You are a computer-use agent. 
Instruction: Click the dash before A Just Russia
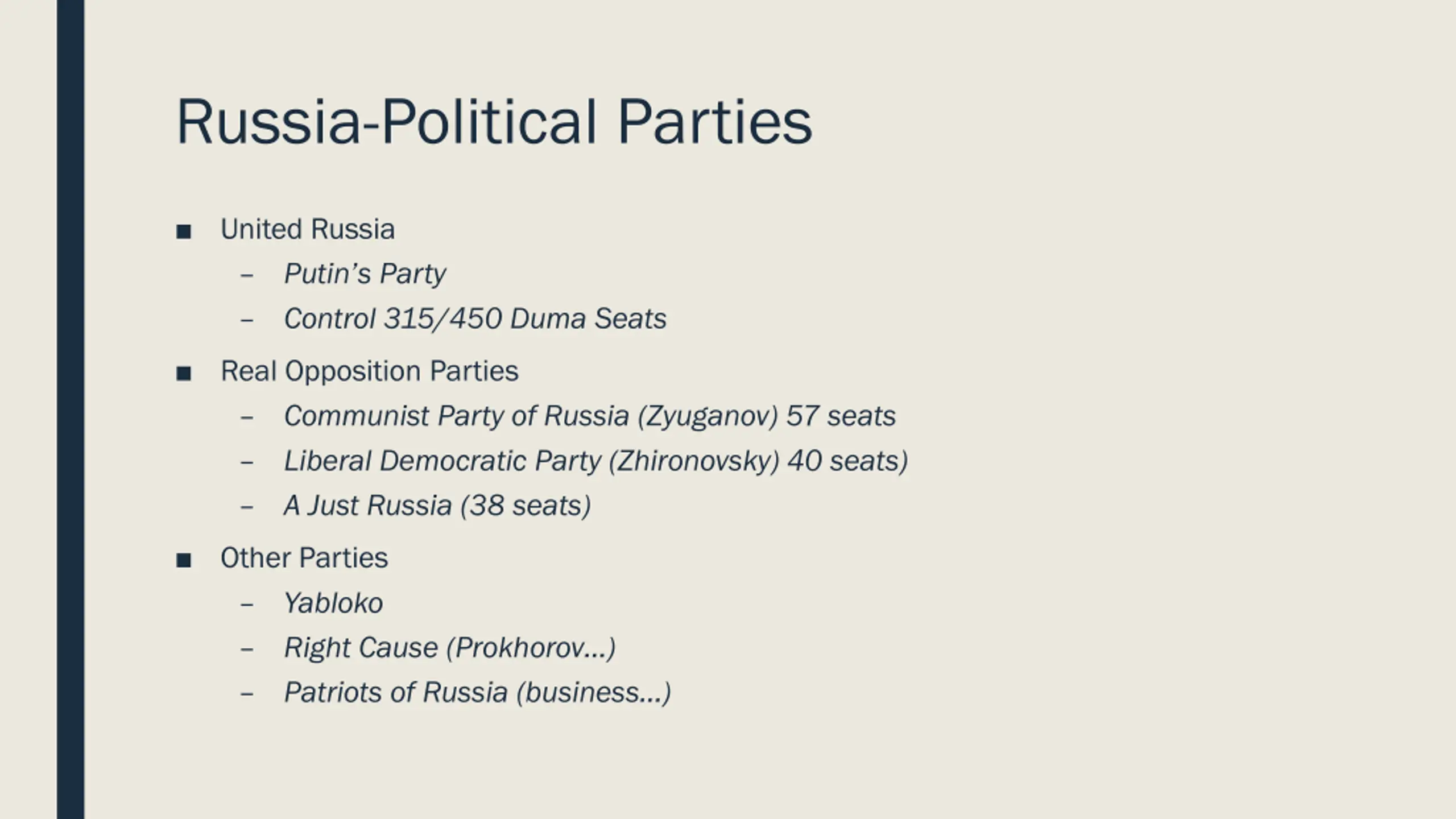[247, 507]
